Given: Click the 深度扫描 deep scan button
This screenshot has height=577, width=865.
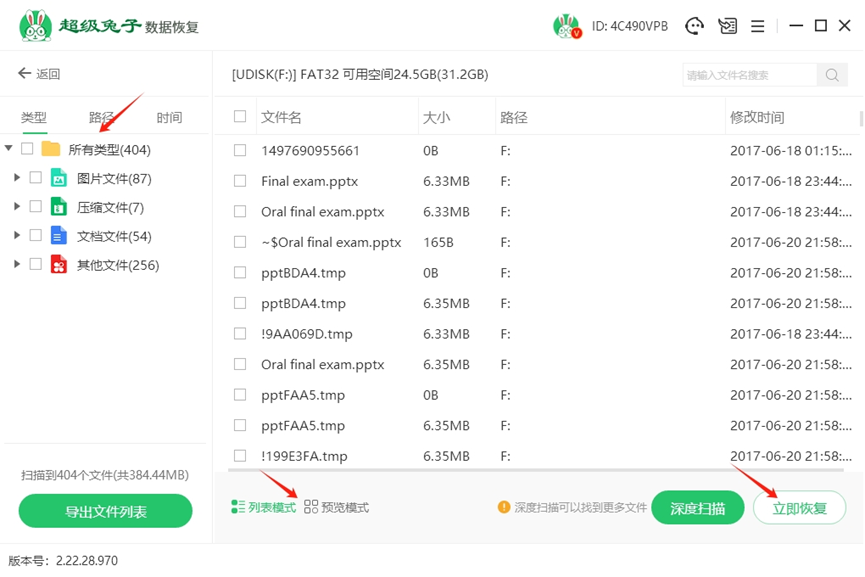Looking at the screenshot, I should point(697,508).
